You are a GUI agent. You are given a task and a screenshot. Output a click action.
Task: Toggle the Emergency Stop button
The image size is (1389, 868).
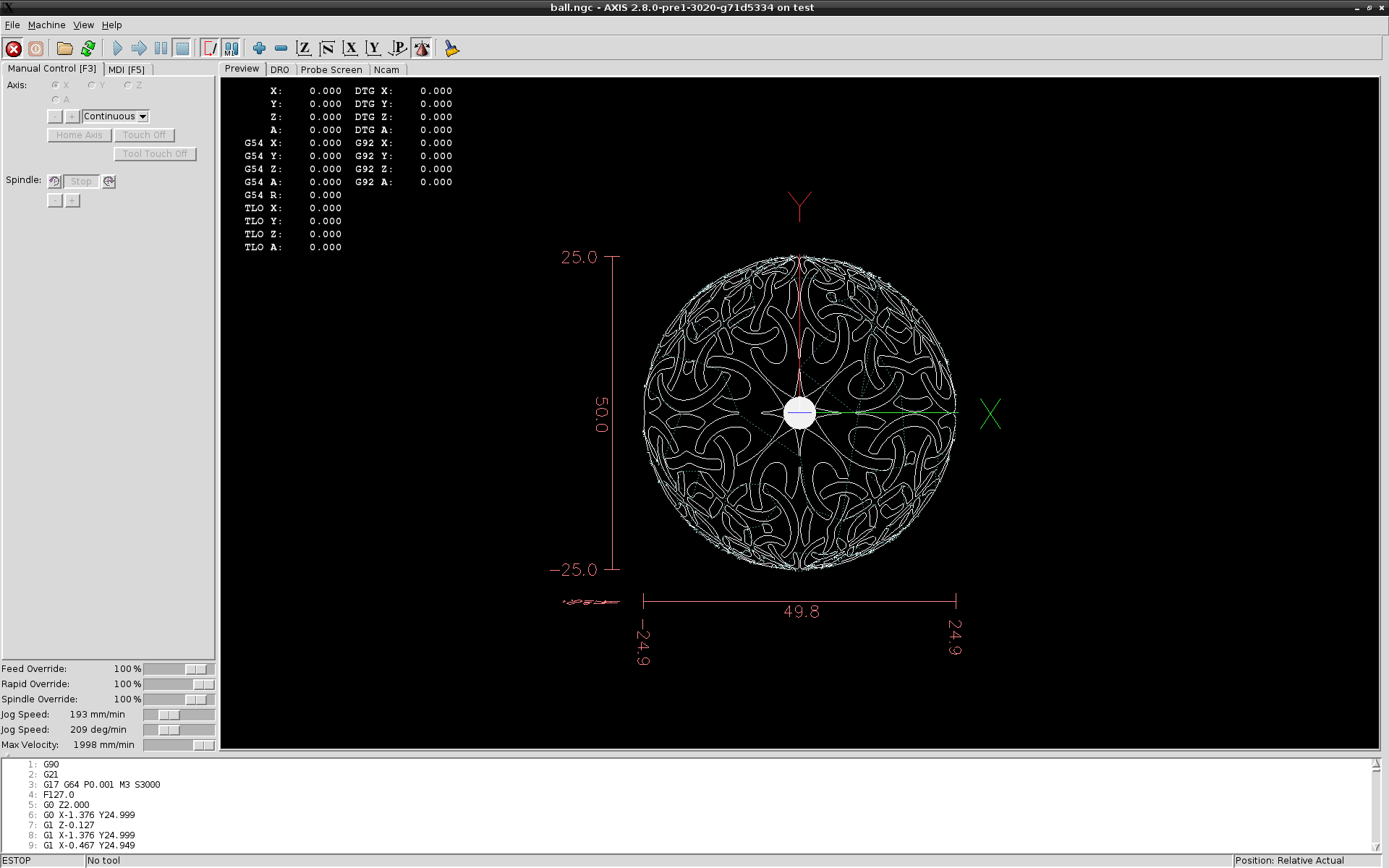[13, 48]
